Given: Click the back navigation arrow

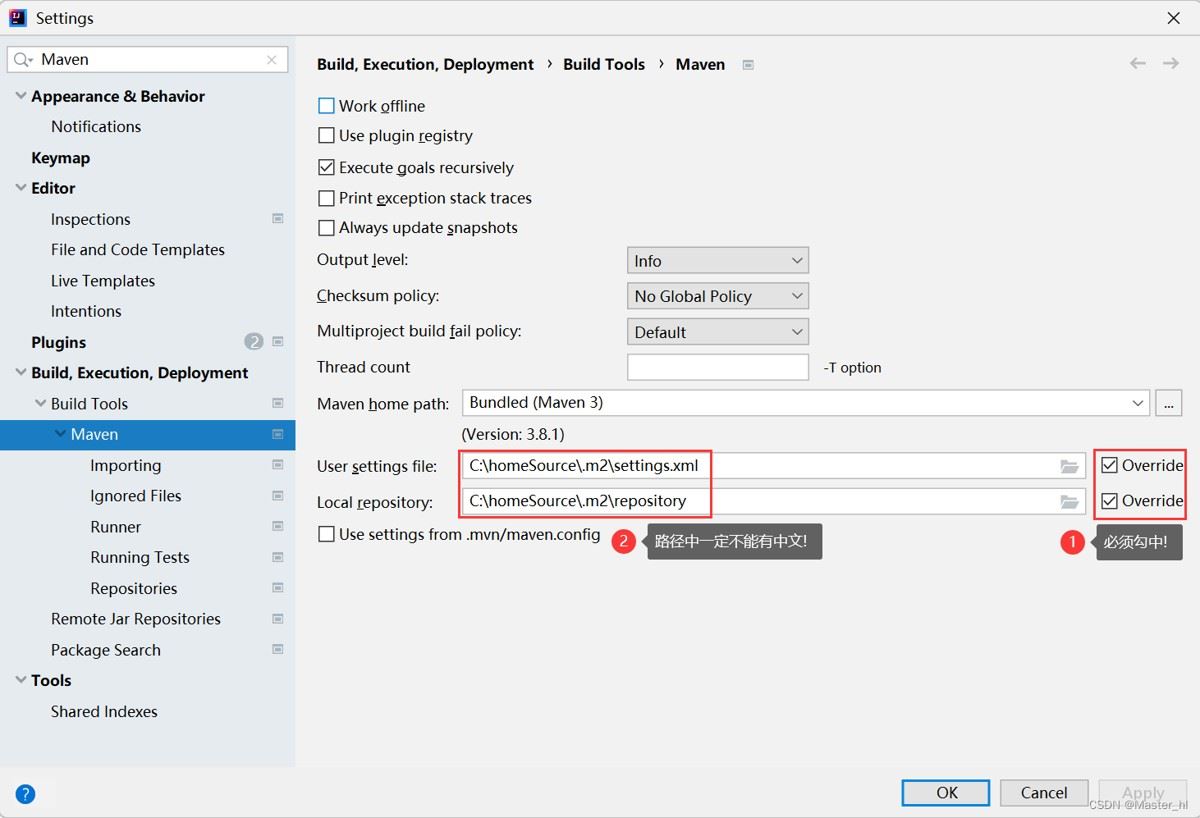Looking at the screenshot, I should coord(1138,64).
